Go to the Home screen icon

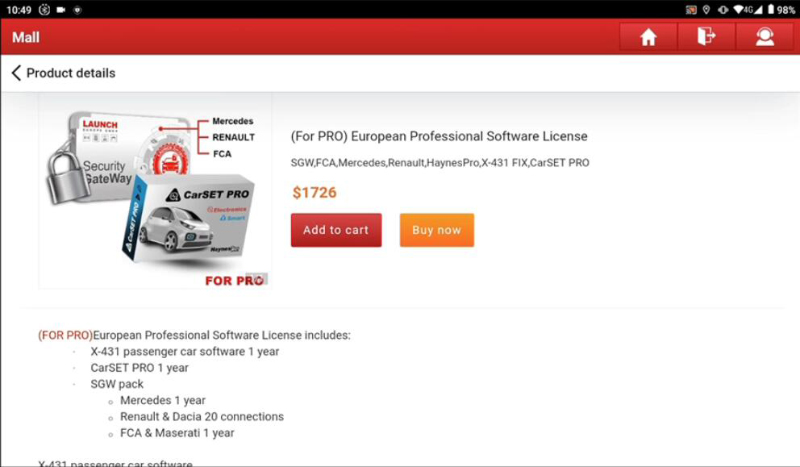coord(648,37)
